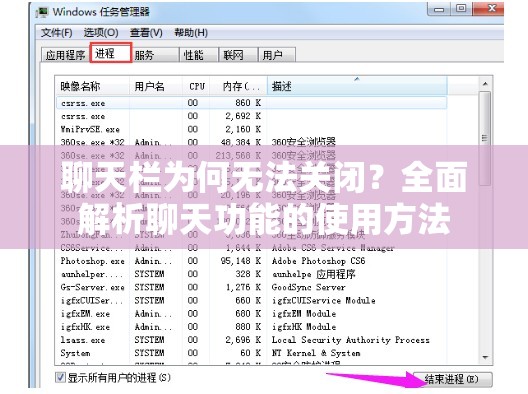Sort by 用户名 column header
The height and width of the screenshot is (394, 528).
coord(156,86)
